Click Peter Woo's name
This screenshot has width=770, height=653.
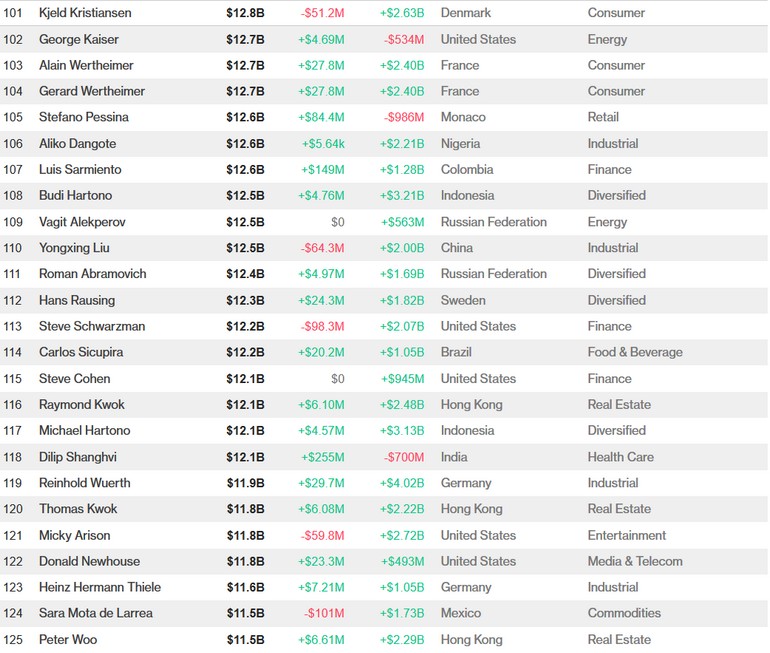(68, 639)
